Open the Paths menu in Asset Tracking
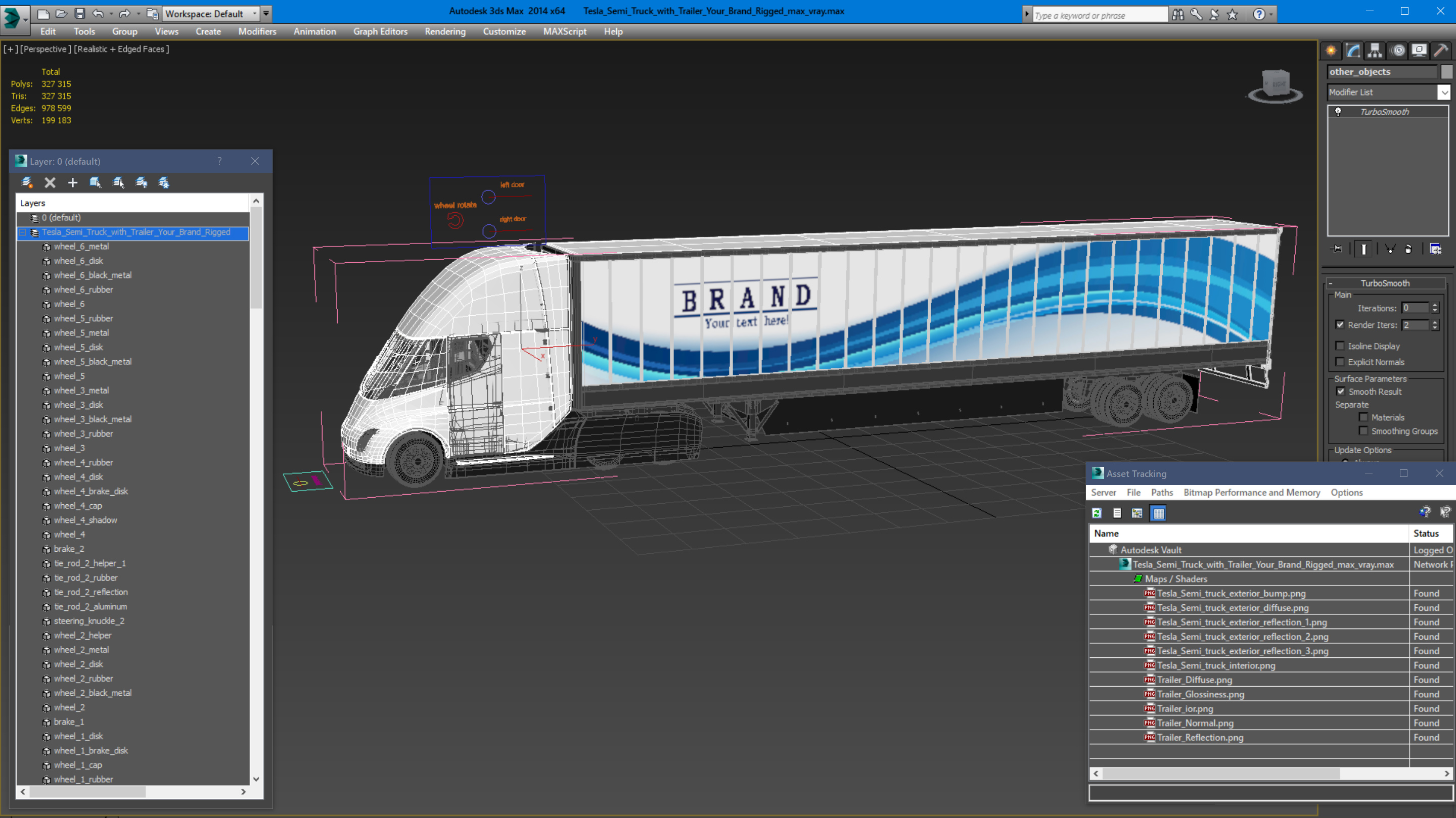1456x818 pixels. coord(1162,492)
